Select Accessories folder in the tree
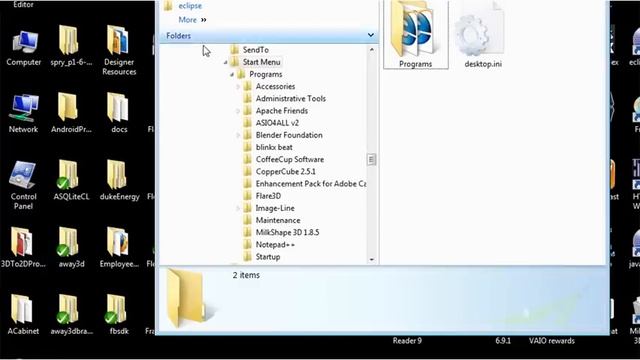Image resolution: width=640 pixels, height=360 pixels. tap(275, 87)
